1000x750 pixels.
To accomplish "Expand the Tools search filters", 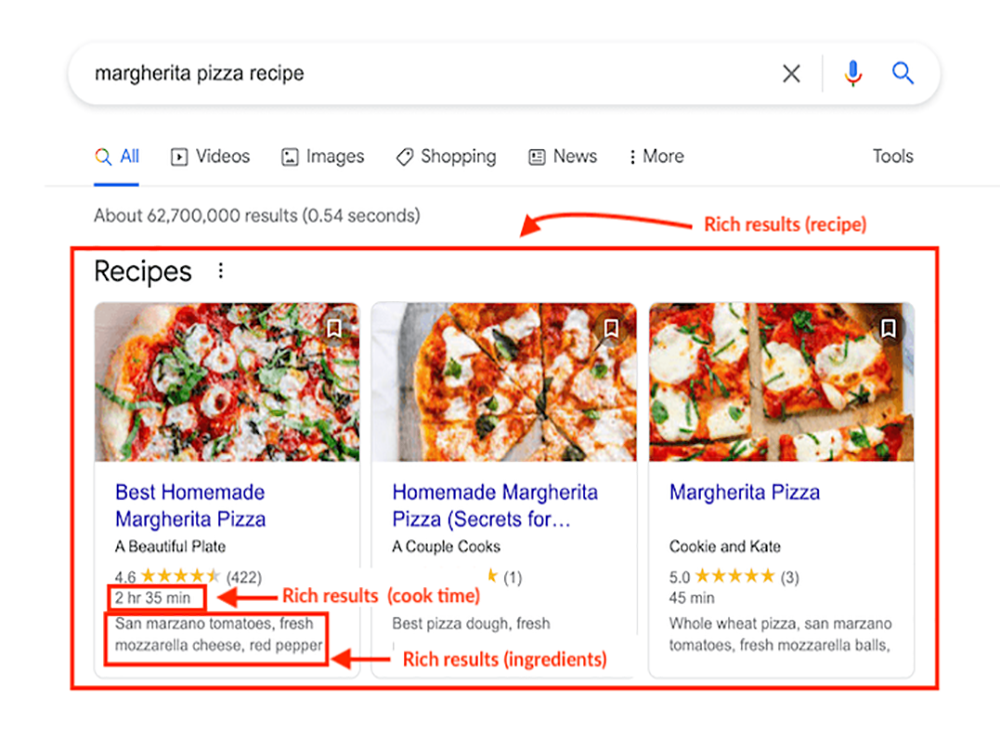I will (x=891, y=156).
